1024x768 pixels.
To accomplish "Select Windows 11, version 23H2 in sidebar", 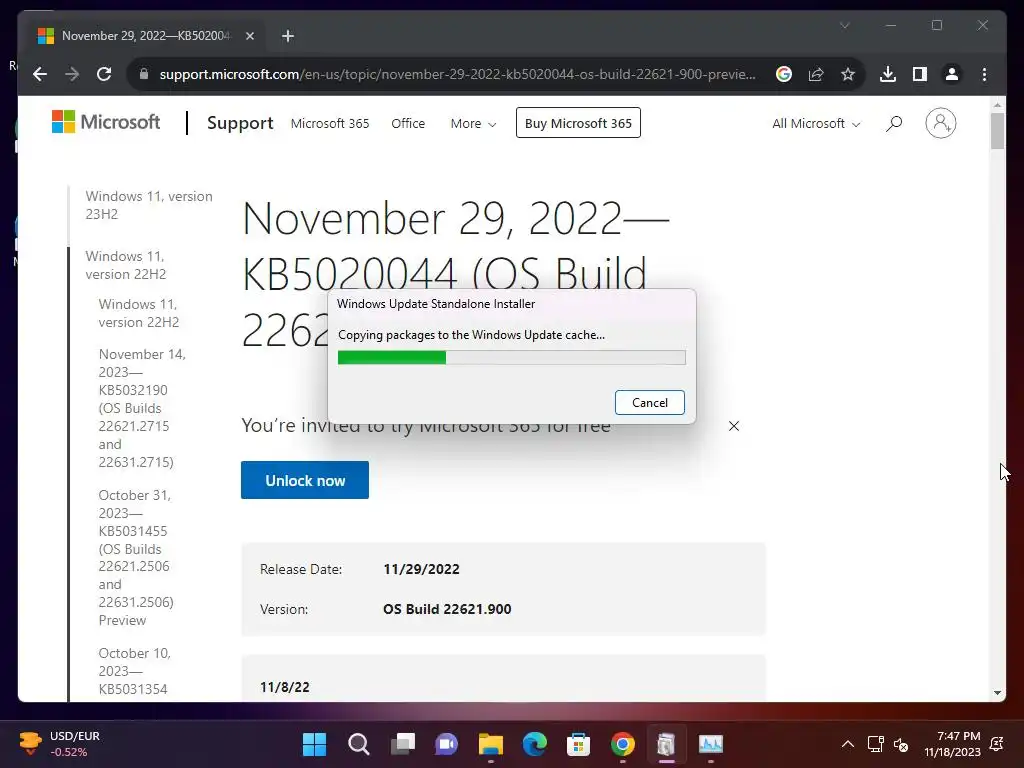I will coord(149,205).
